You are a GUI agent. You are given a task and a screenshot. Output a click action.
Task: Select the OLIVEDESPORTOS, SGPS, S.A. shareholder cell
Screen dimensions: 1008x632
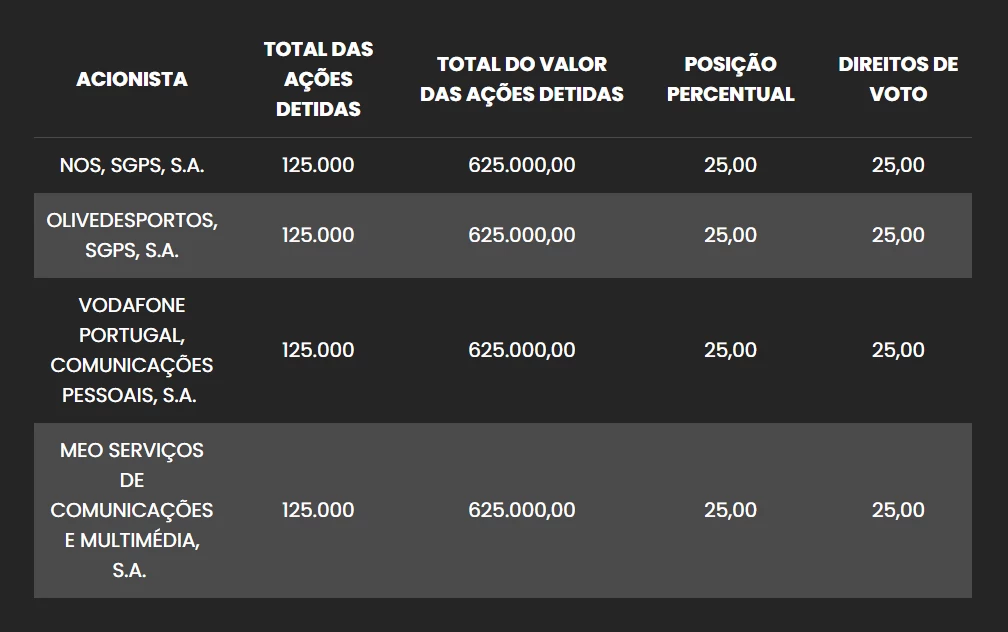132,235
